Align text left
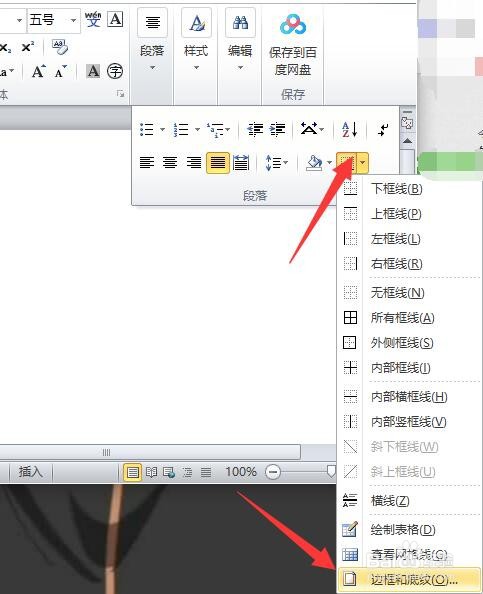 coord(147,163)
